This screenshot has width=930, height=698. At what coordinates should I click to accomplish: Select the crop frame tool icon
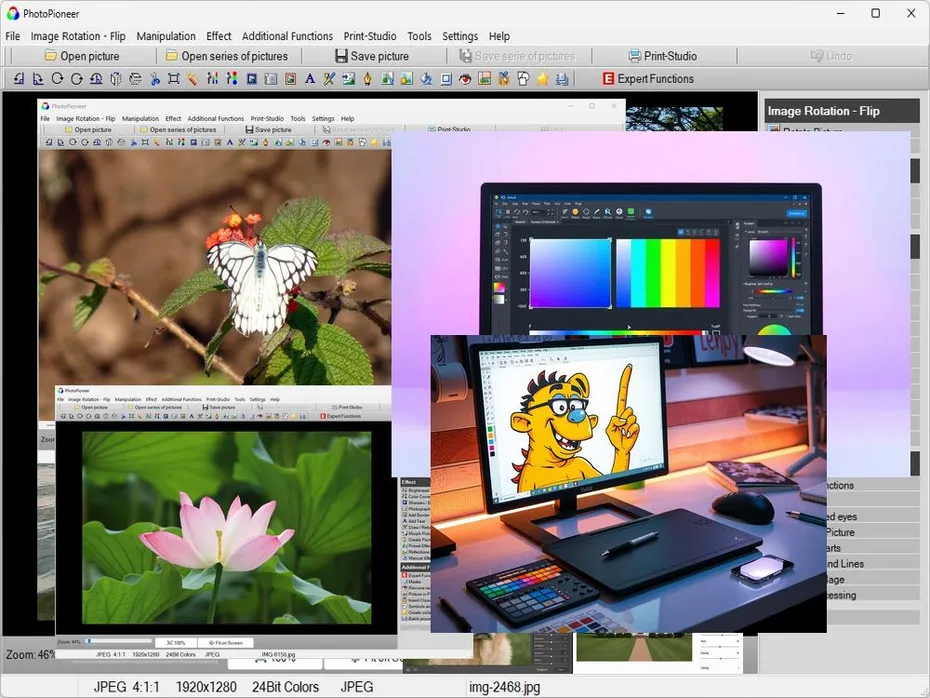click(174, 79)
